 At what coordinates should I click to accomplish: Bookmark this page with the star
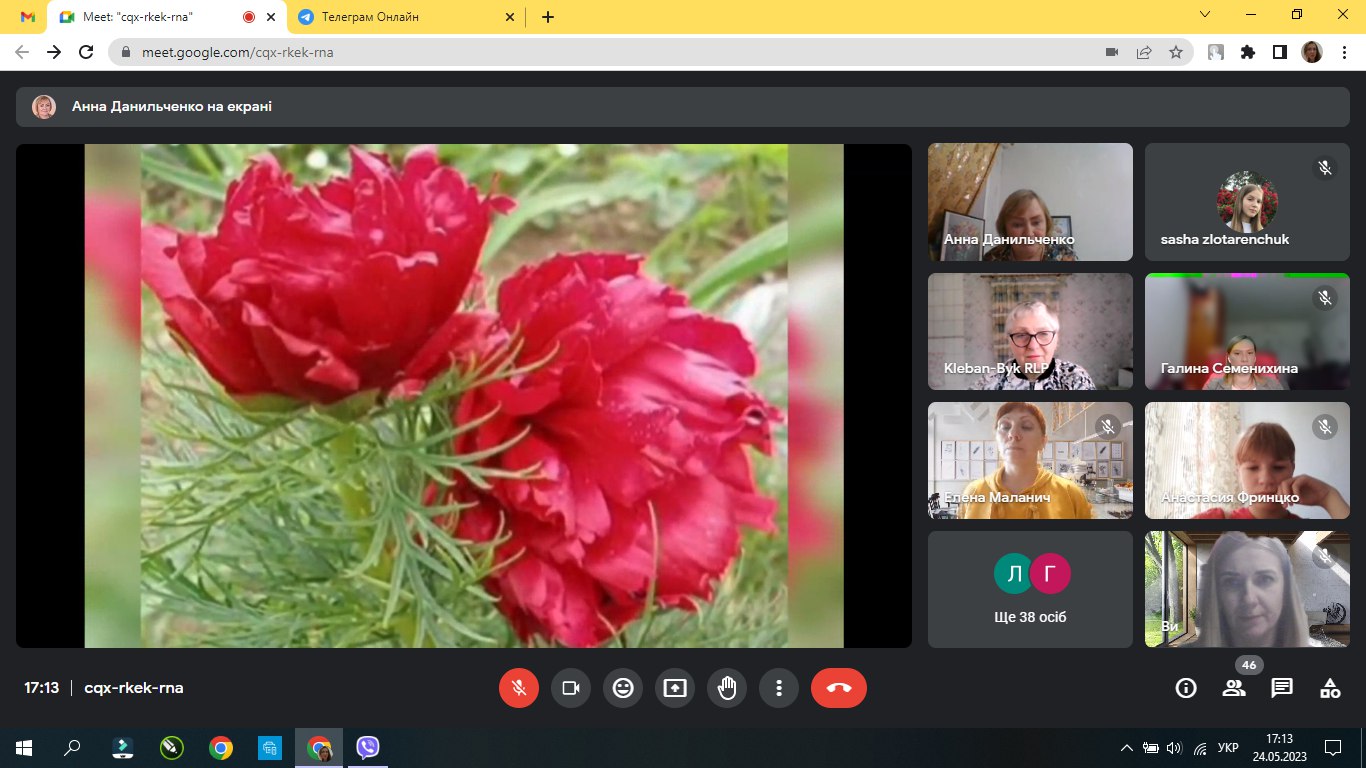[x=1176, y=52]
